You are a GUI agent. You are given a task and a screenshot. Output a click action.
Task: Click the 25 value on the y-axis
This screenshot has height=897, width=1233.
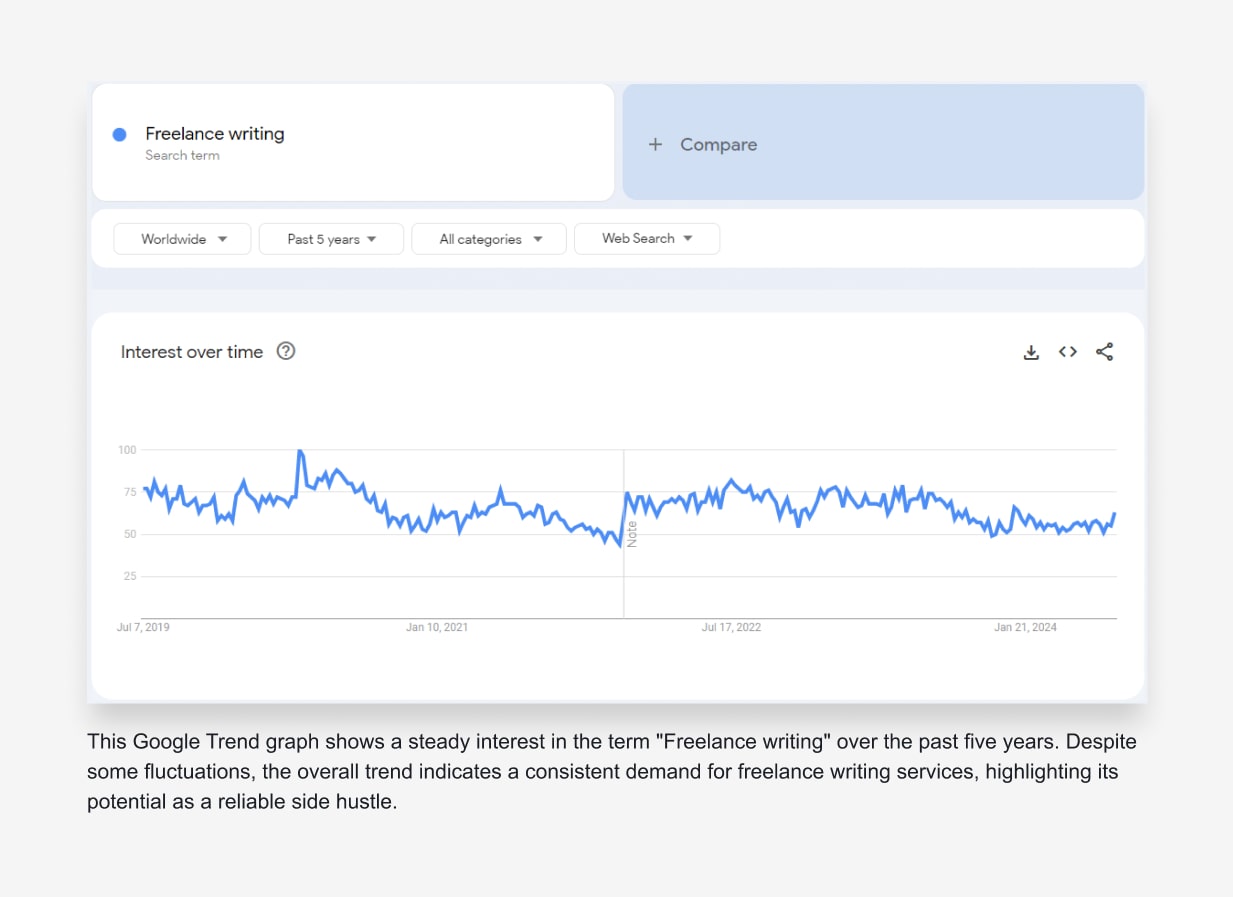click(x=129, y=576)
